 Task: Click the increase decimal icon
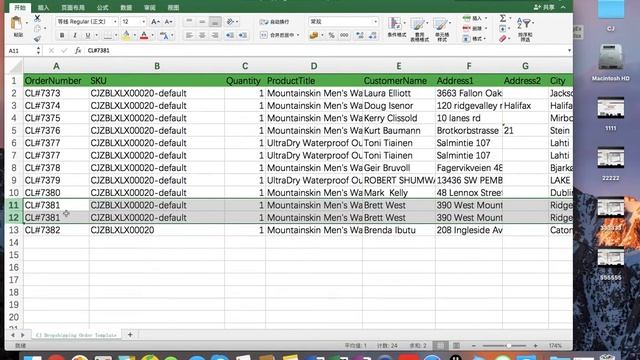tap(360, 36)
